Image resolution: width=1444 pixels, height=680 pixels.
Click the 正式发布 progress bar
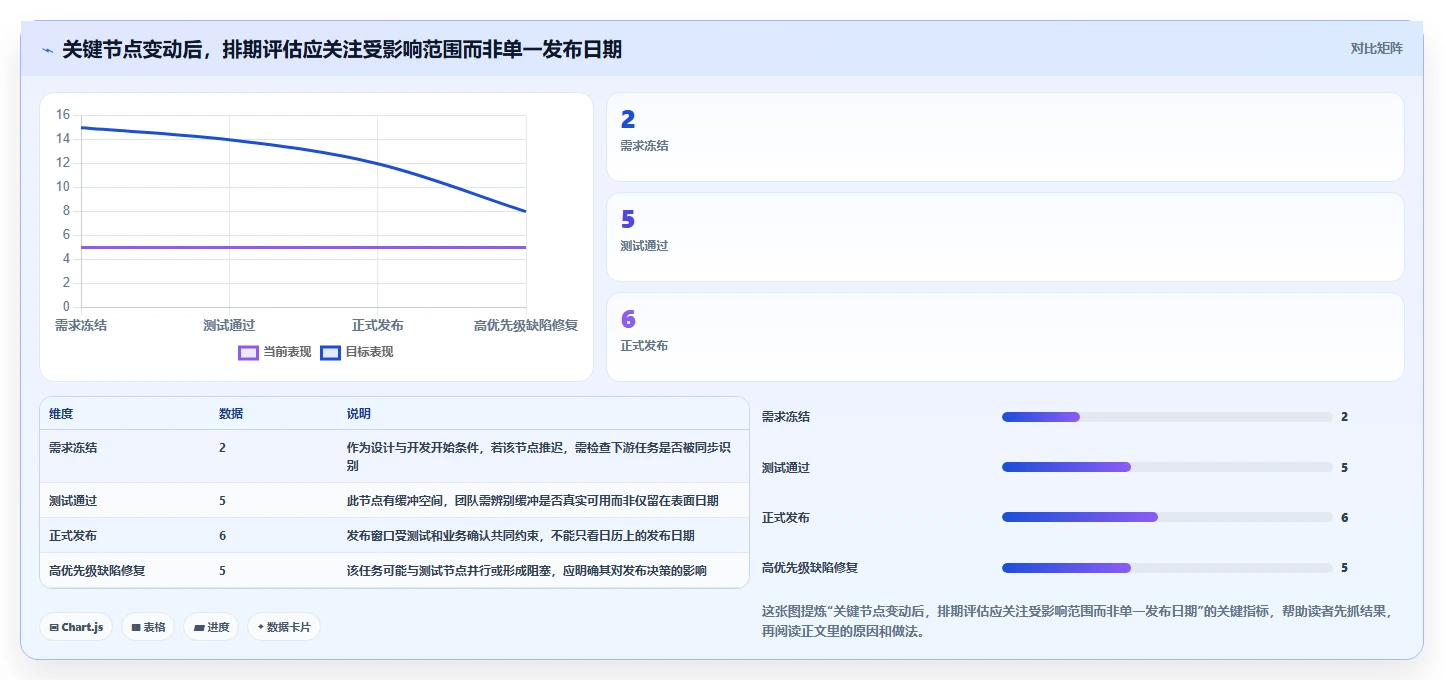[1167, 517]
